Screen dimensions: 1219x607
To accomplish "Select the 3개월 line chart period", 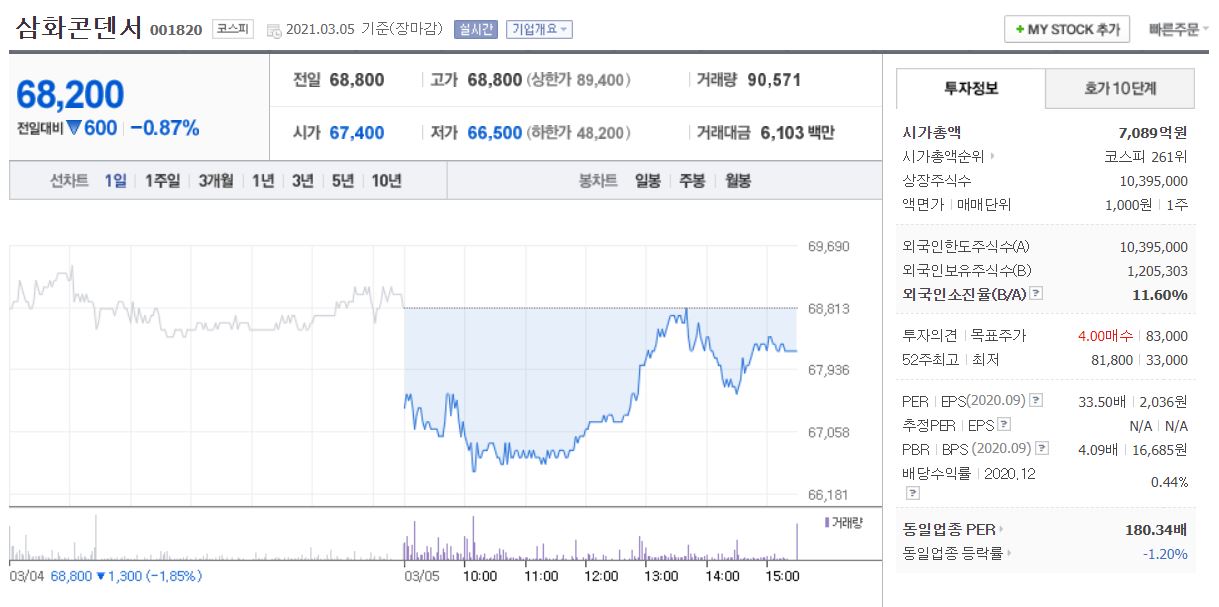I will tap(216, 181).
